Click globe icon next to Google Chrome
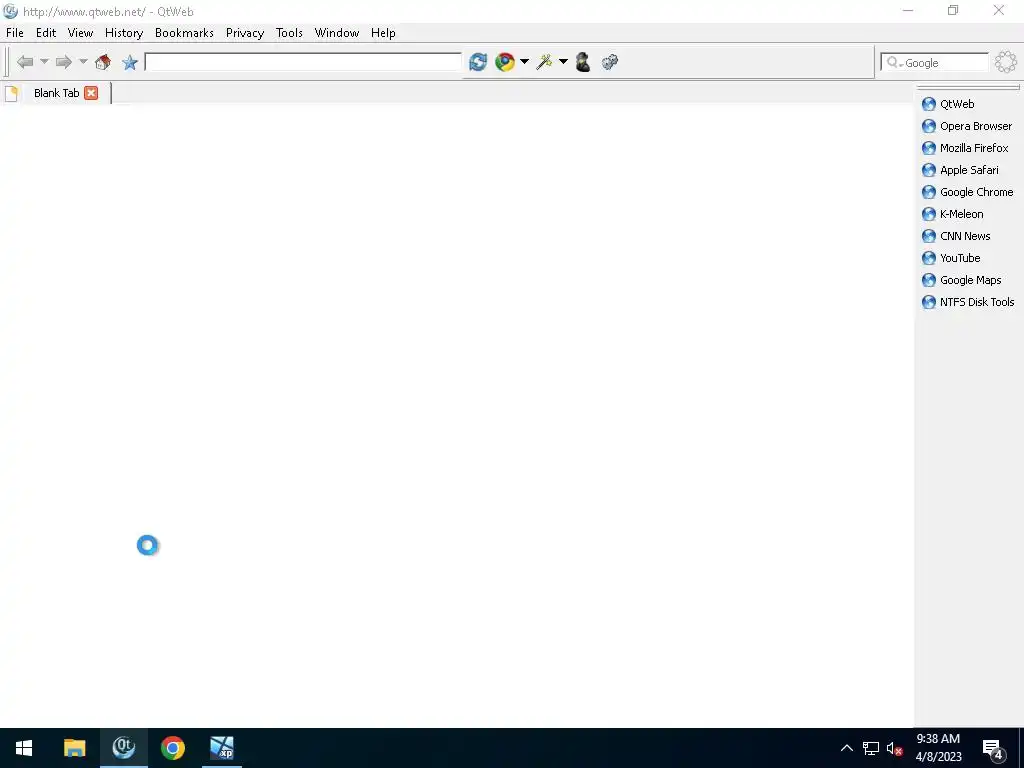The height and width of the screenshot is (768, 1024). coord(929,192)
